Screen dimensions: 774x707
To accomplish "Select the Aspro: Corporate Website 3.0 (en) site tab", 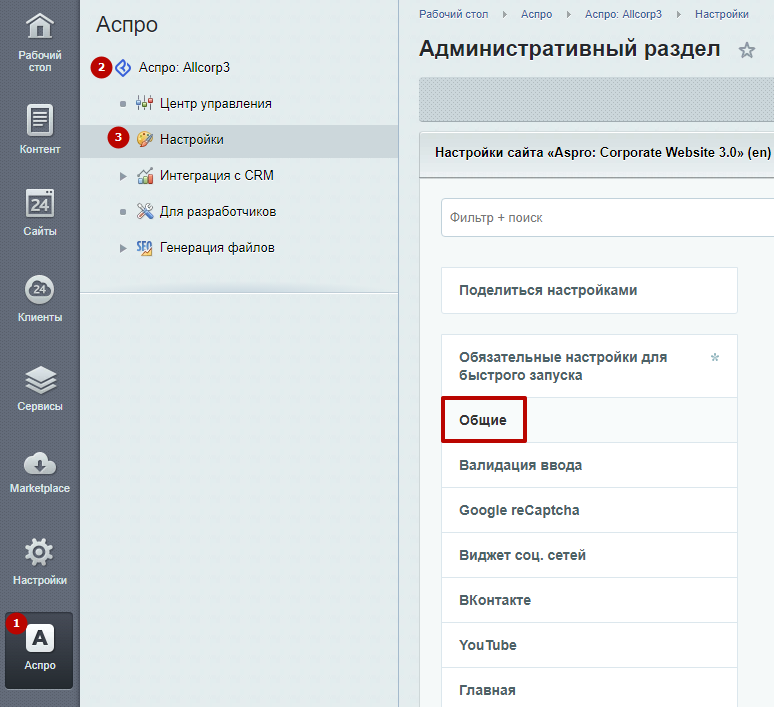I will pyautogui.click(x=602, y=153).
